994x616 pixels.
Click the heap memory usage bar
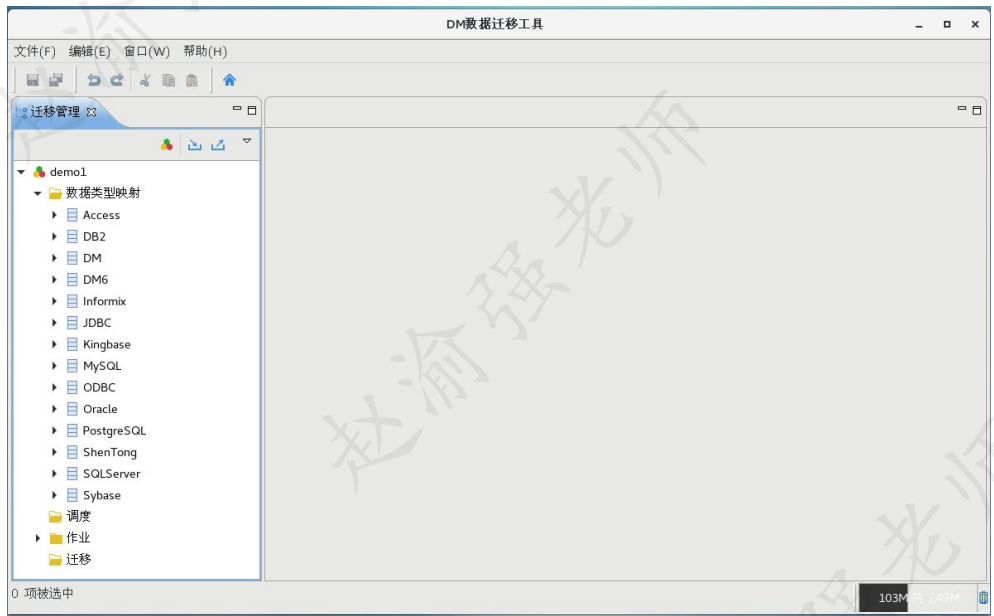pyautogui.click(x=917, y=598)
